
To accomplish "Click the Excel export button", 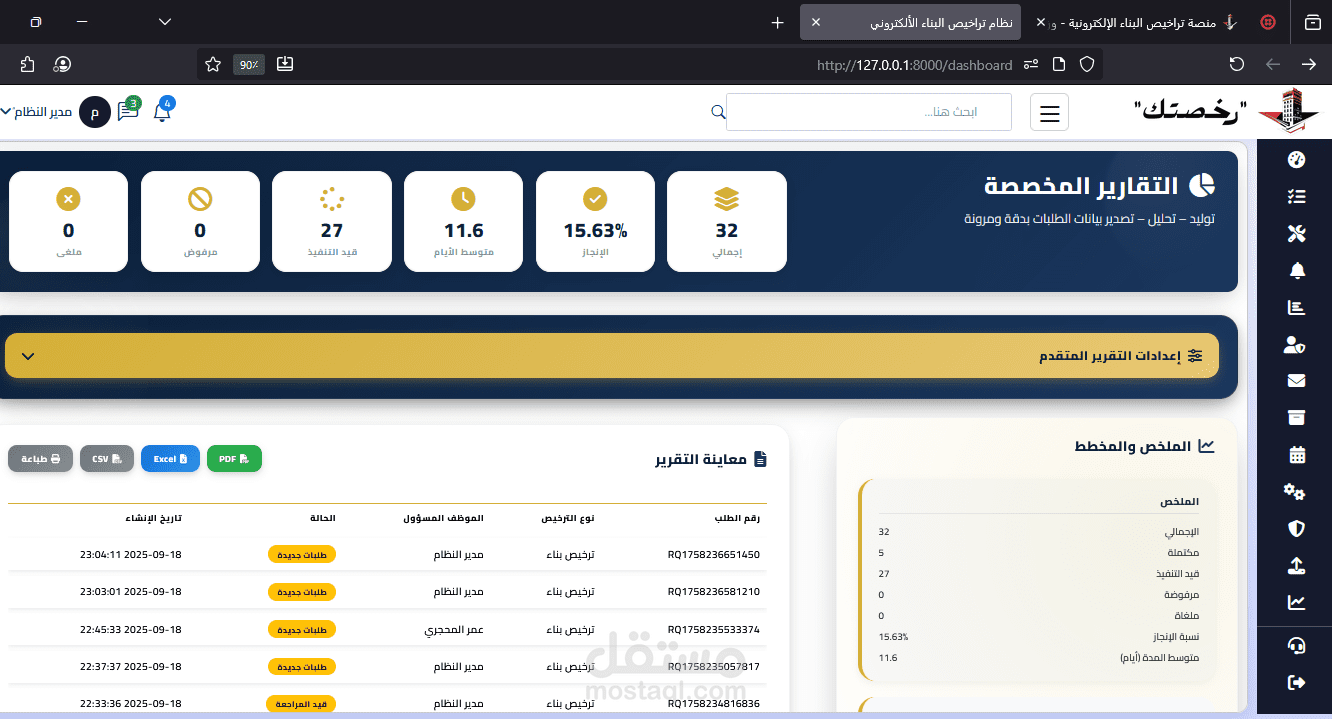I will click(170, 458).
